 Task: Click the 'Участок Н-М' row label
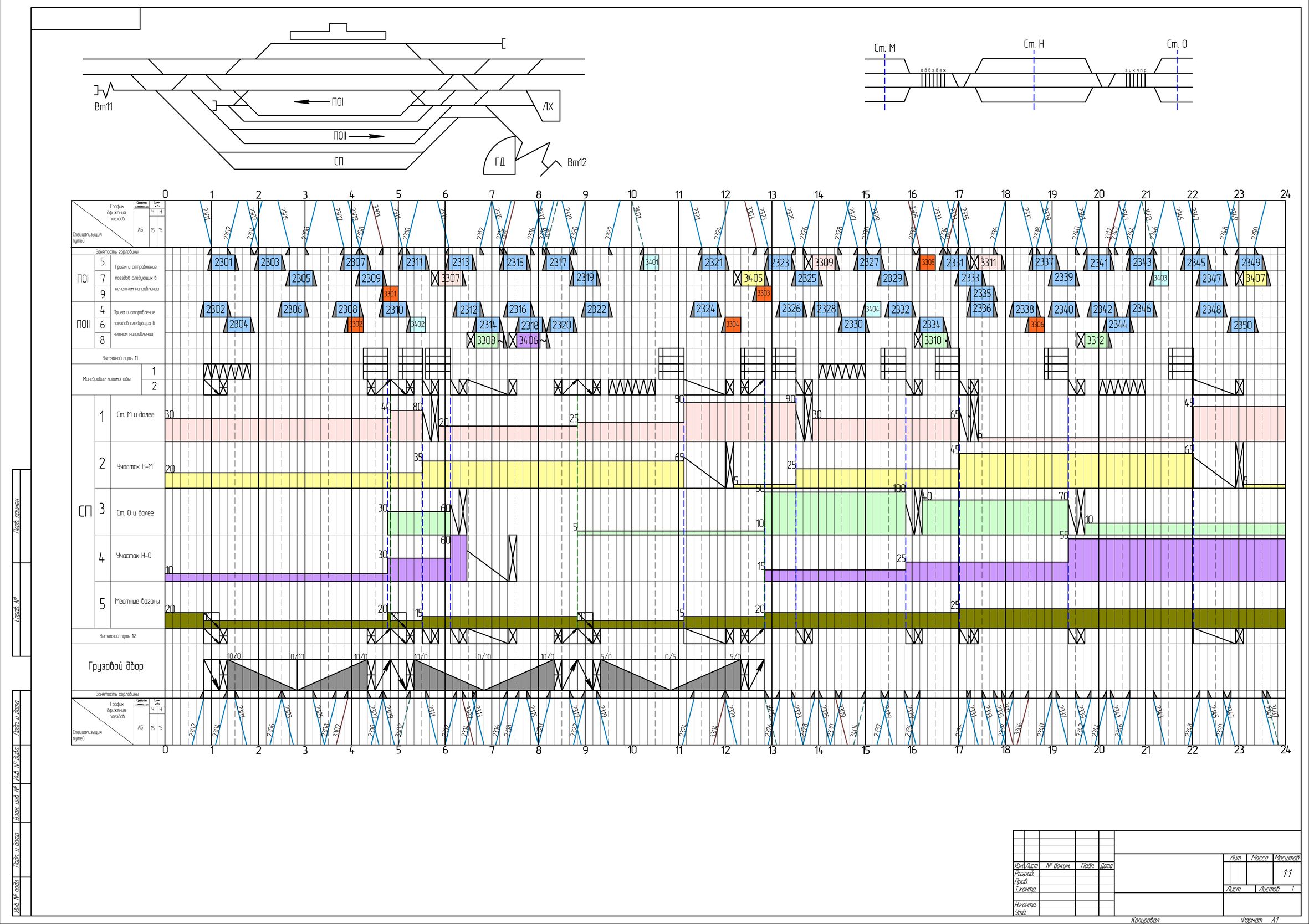tap(135, 466)
